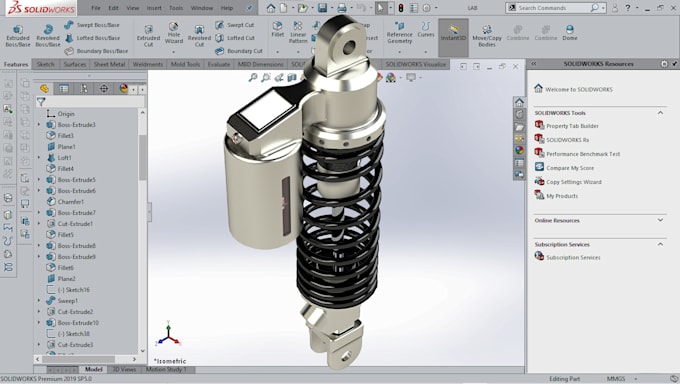Viewport: 680px width, 384px height.
Task: Collapse the SOLIDWORKS Tools section
Action: [x=660, y=113]
